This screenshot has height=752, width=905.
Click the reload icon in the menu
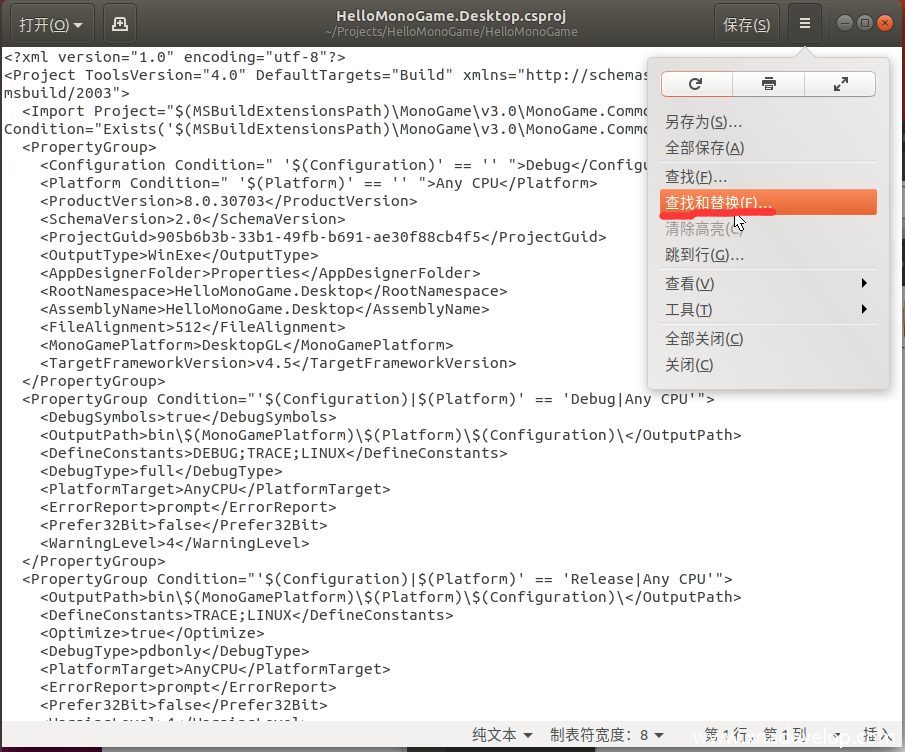[696, 84]
